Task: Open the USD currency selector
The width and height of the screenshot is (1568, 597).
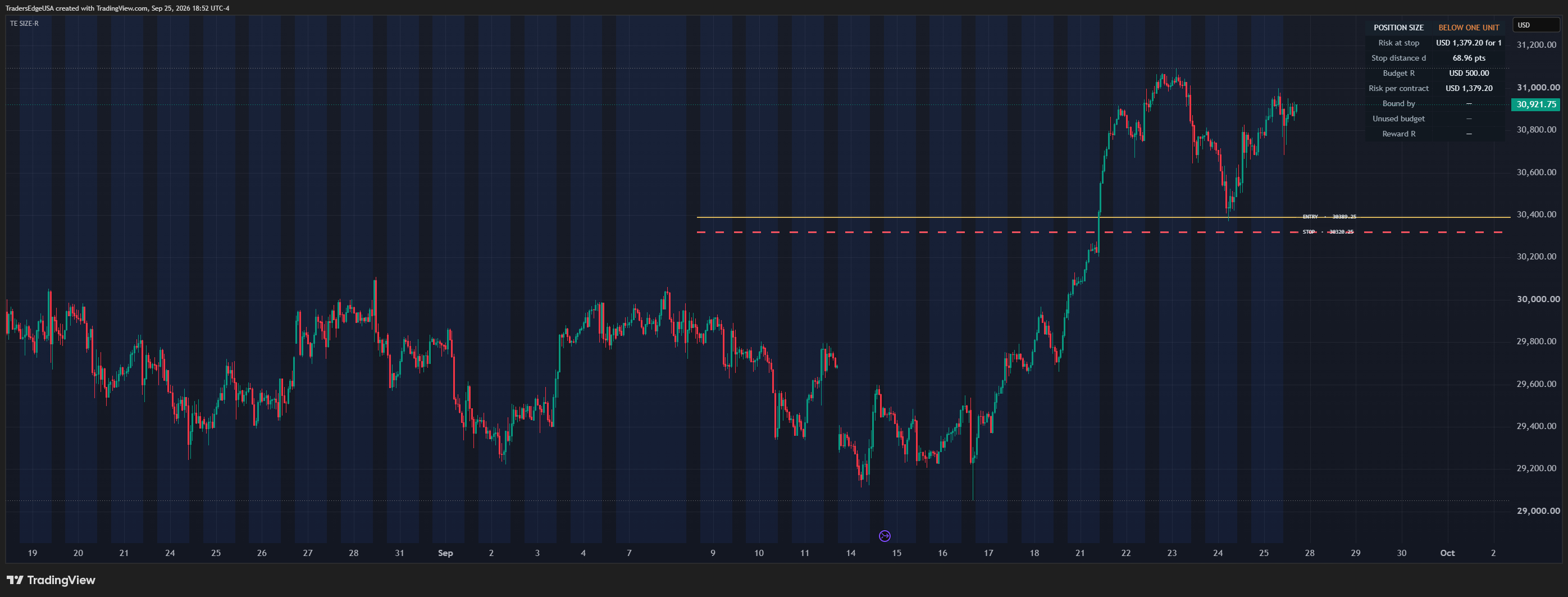Action: (1535, 25)
